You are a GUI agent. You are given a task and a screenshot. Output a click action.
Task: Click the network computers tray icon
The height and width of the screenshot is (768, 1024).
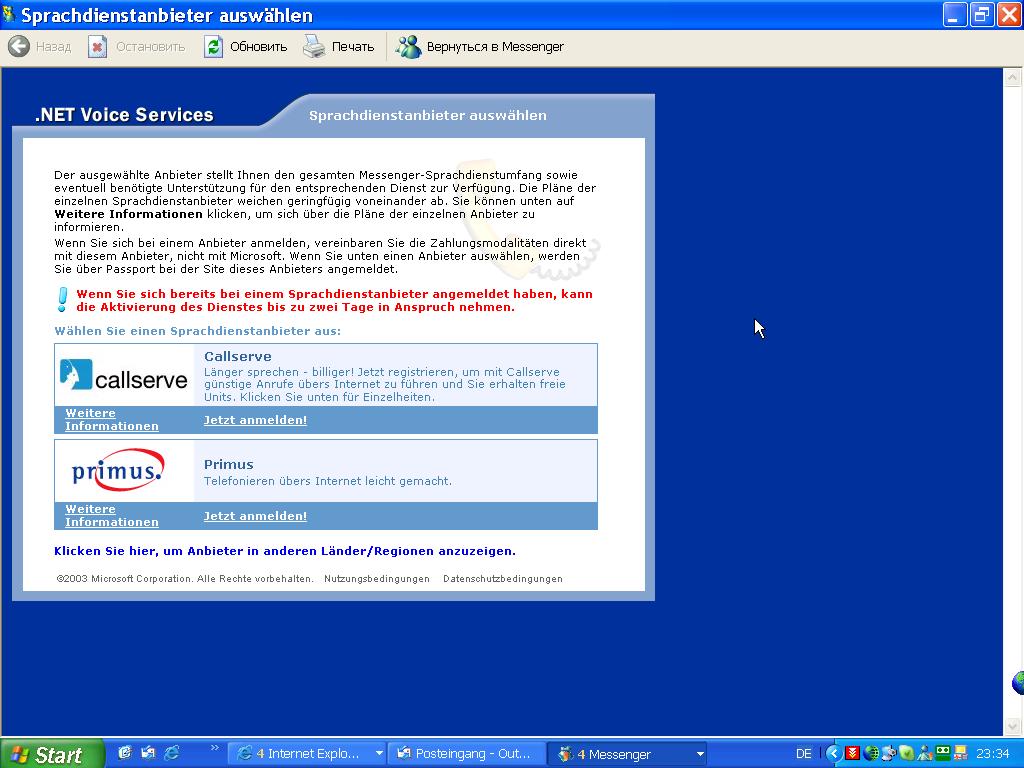tap(888, 753)
